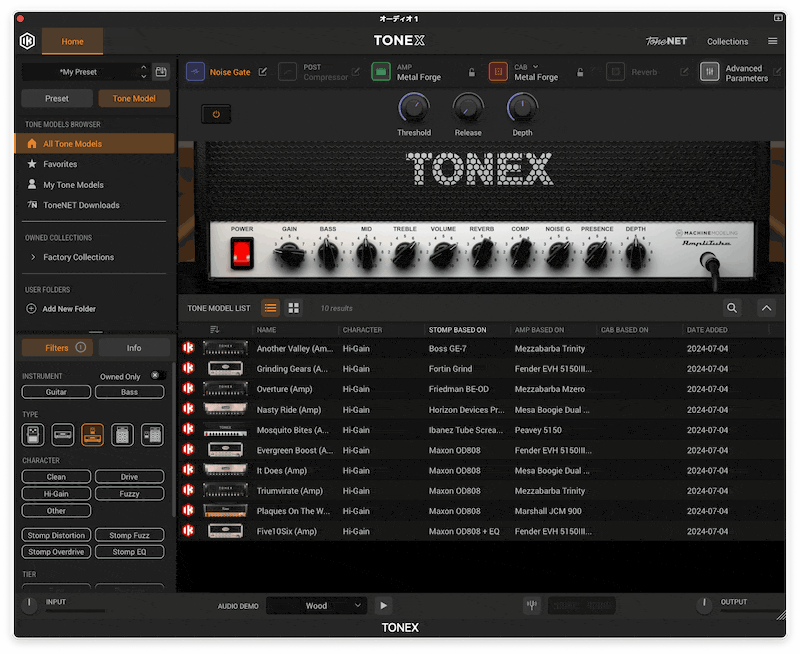Expand Factory Collections
This screenshot has width=800, height=654.
point(34,257)
